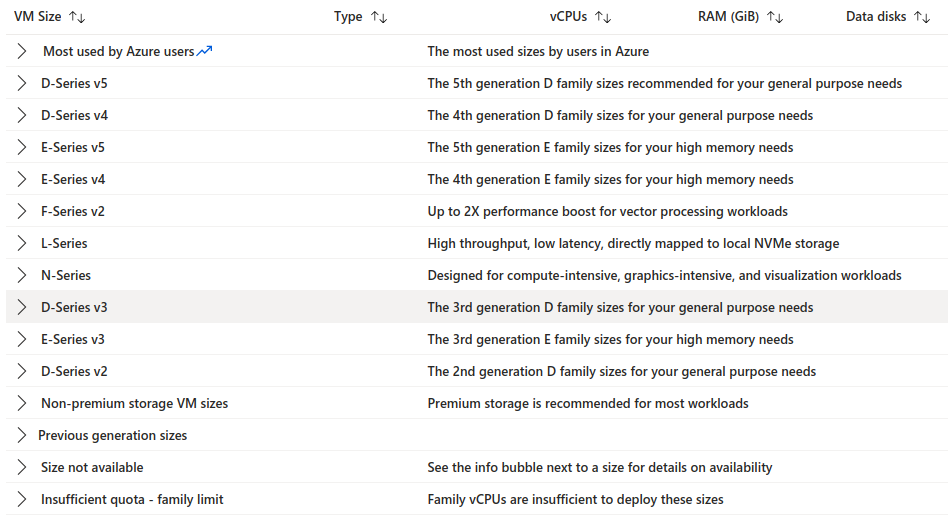Select the 'N-Series' row label

point(66,276)
